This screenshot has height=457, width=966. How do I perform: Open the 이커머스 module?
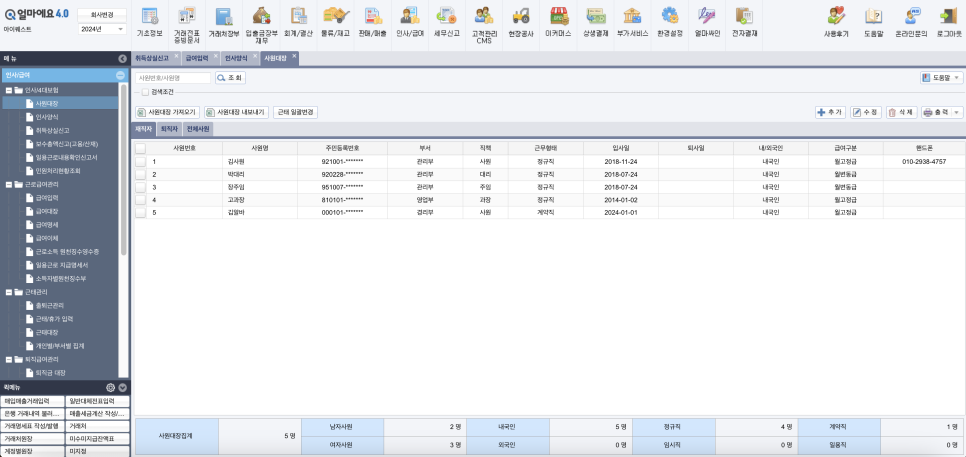click(x=558, y=23)
